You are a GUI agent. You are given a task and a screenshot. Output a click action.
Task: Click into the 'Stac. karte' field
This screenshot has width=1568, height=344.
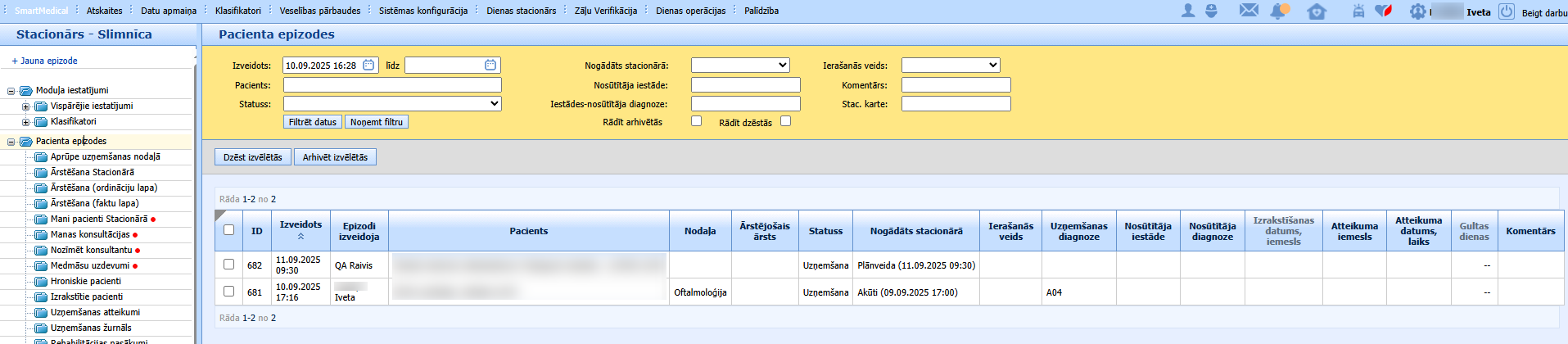[956, 103]
